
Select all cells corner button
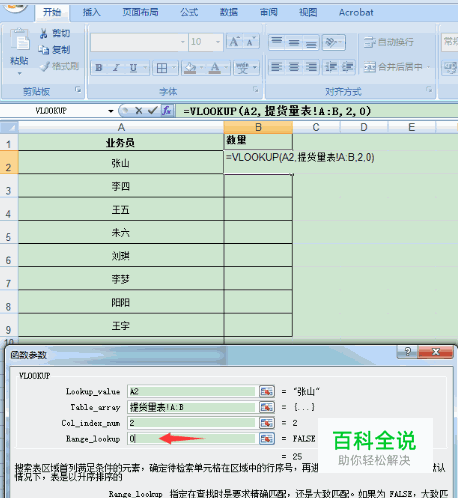(9, 127)
